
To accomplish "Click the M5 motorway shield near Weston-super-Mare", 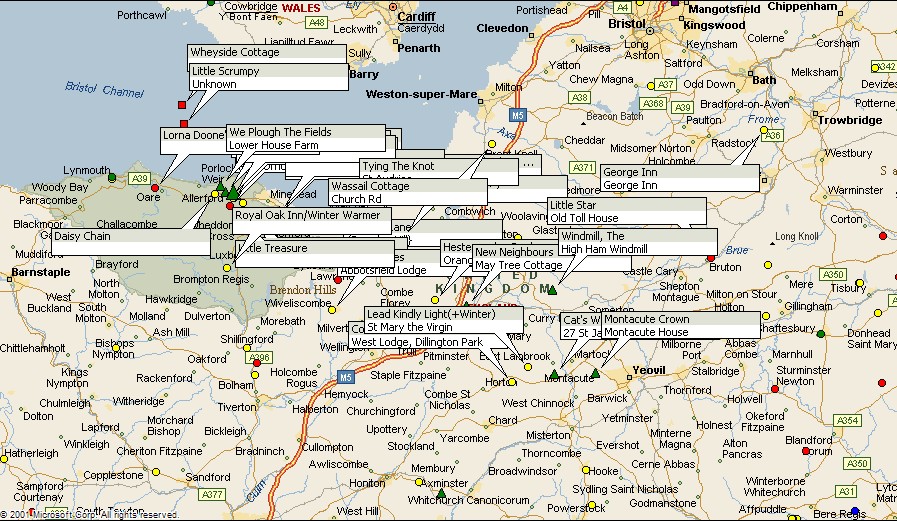I will 517,115.
